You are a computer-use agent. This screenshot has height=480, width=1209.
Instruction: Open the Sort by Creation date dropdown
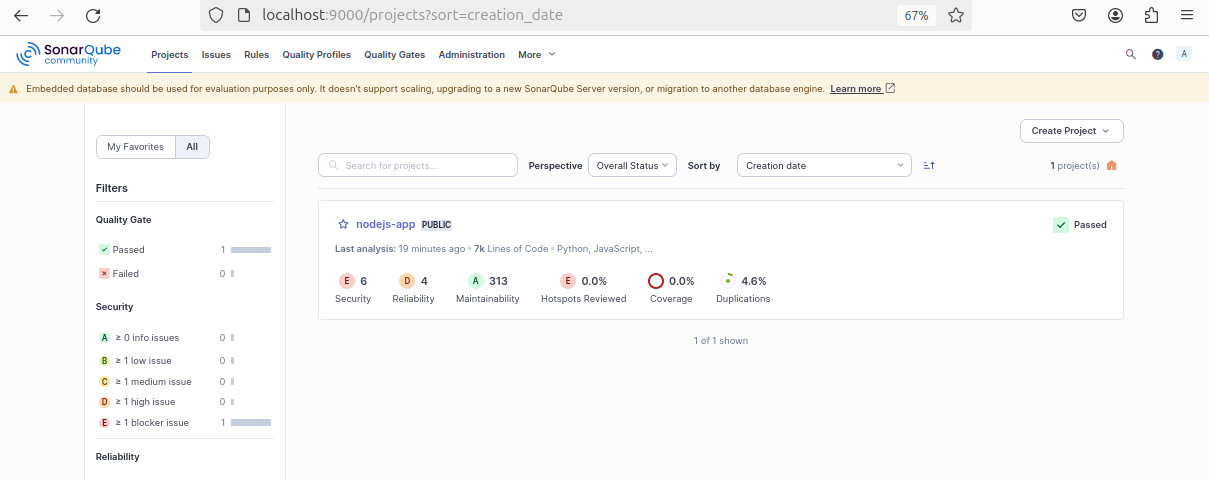[x=824, y=165]
